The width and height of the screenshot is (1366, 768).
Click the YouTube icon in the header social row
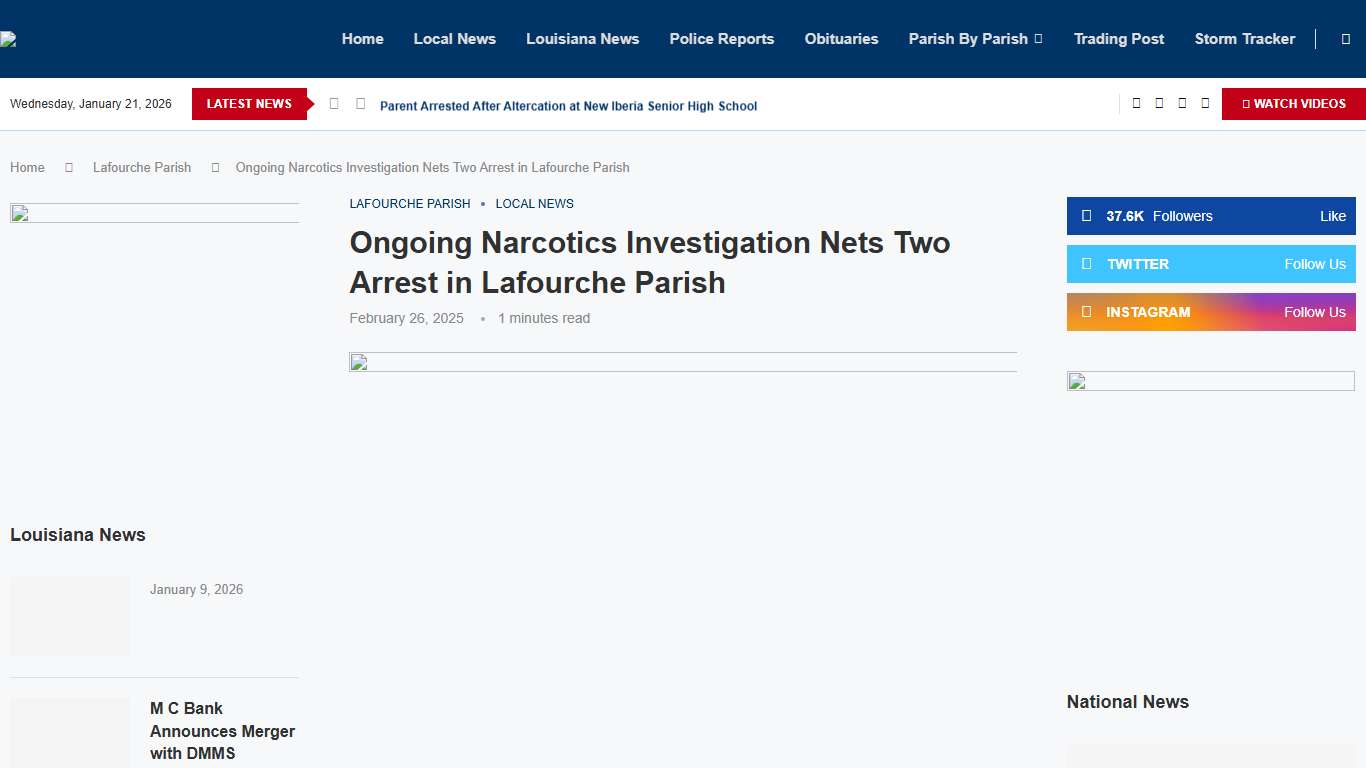(x=1205, y=103)
